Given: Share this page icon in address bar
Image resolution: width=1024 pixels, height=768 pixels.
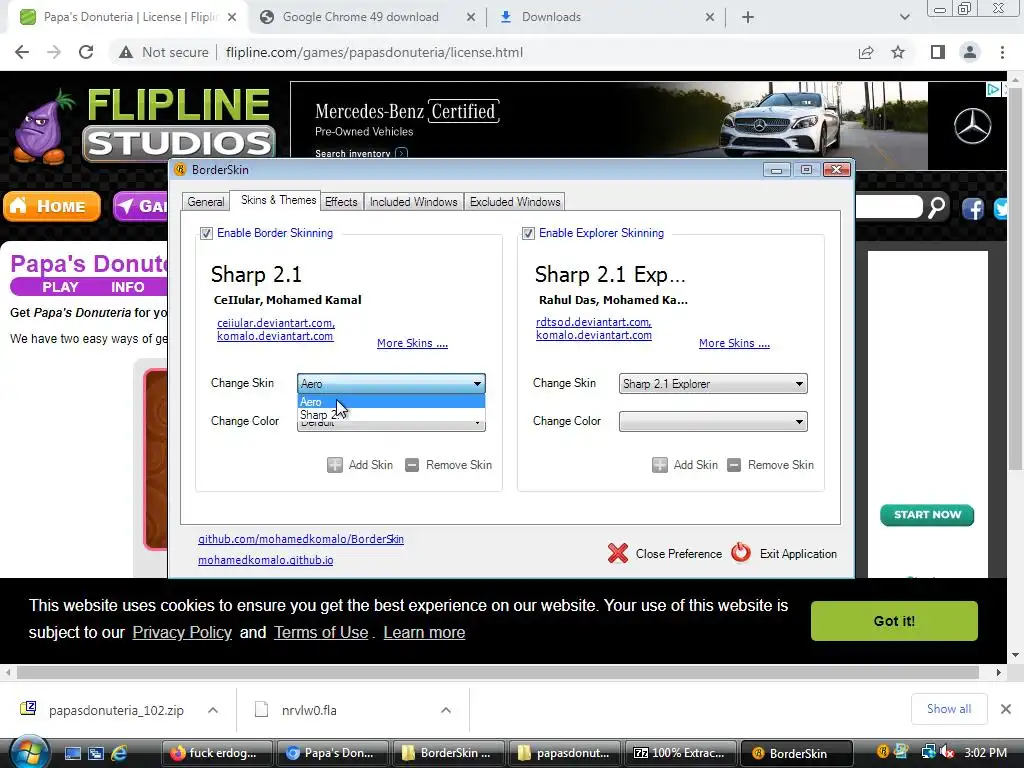Looking at the screenshot, I should pos(866,52).
